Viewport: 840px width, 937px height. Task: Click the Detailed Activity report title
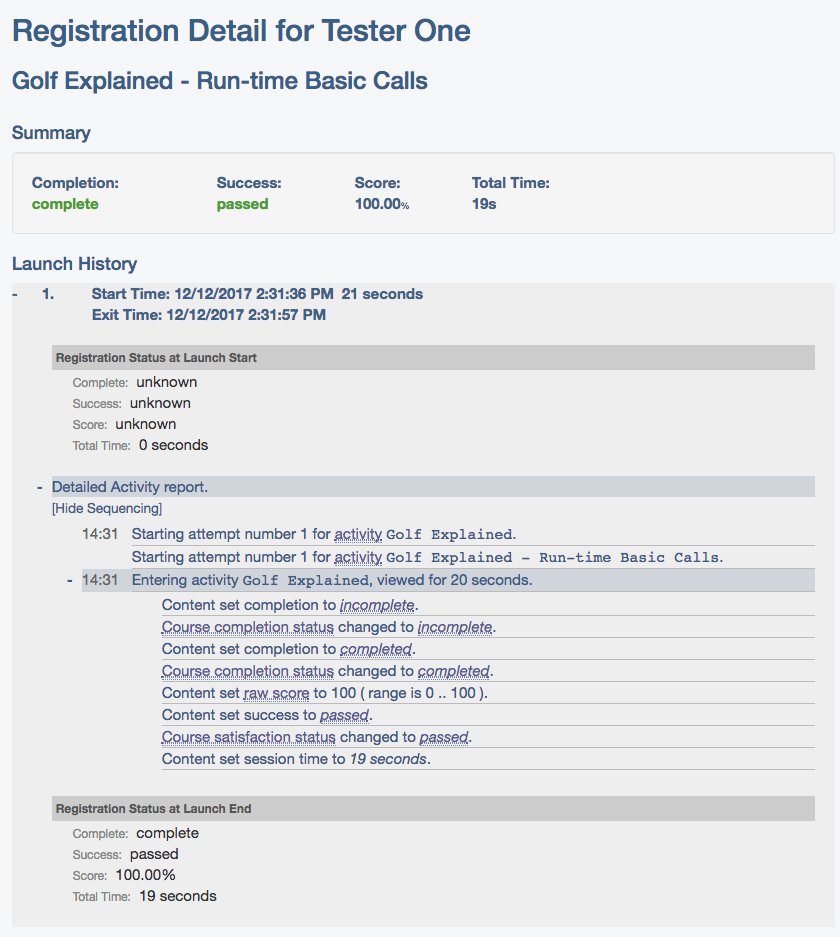130,487
